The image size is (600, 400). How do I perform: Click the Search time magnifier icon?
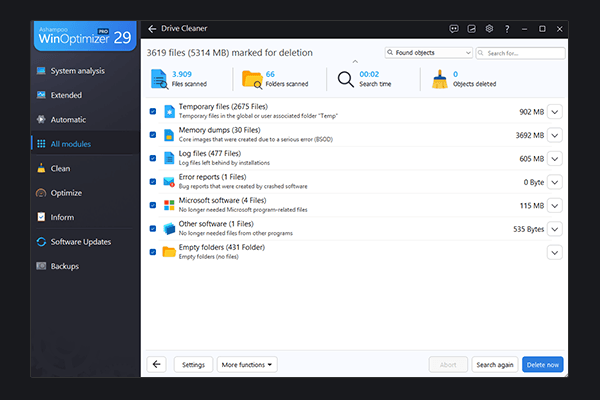[346, 79]
